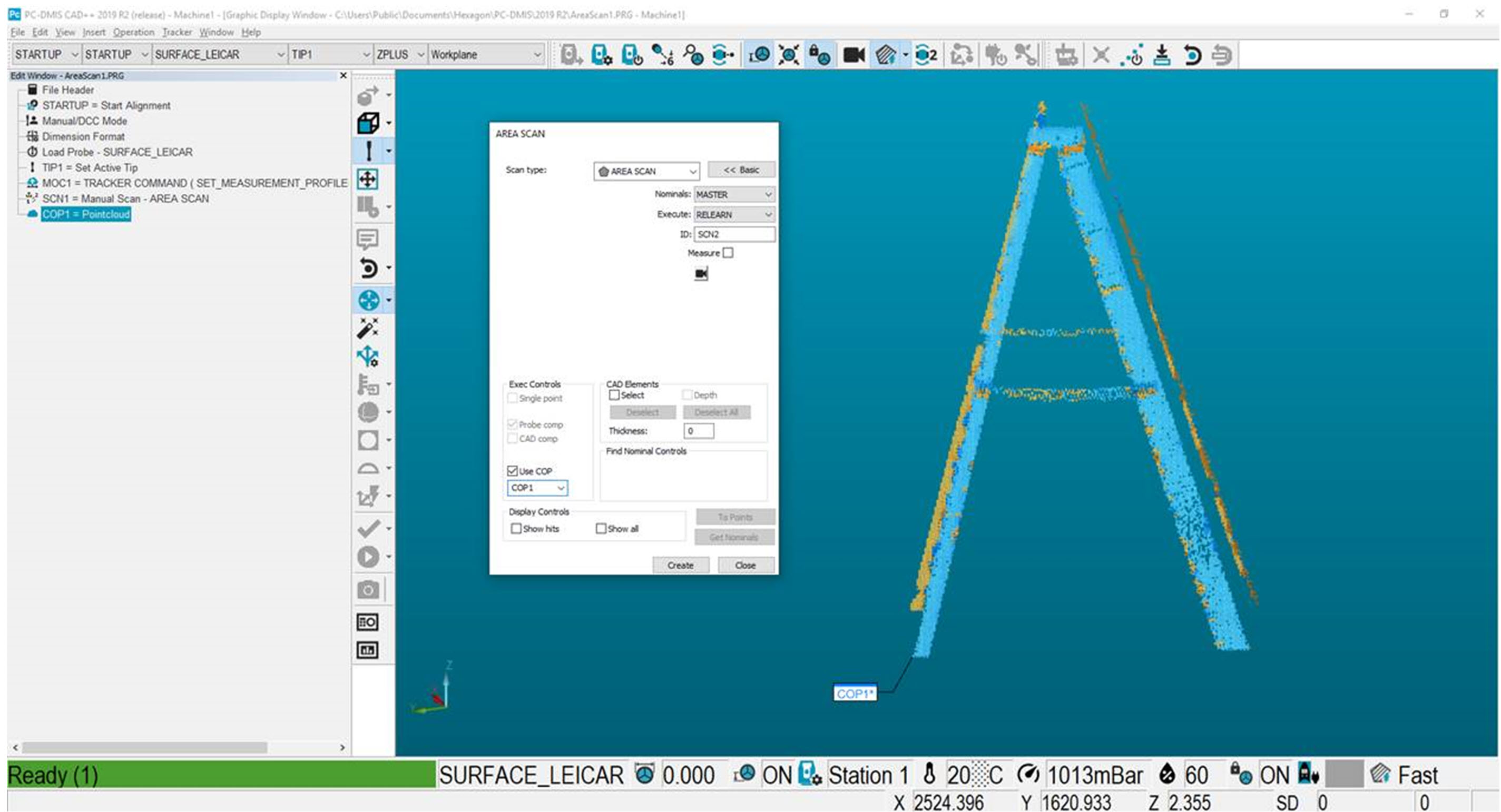Select the COP1 = Pointcloud tree item
Screen dimensions: 1501x812
point(86,214)
